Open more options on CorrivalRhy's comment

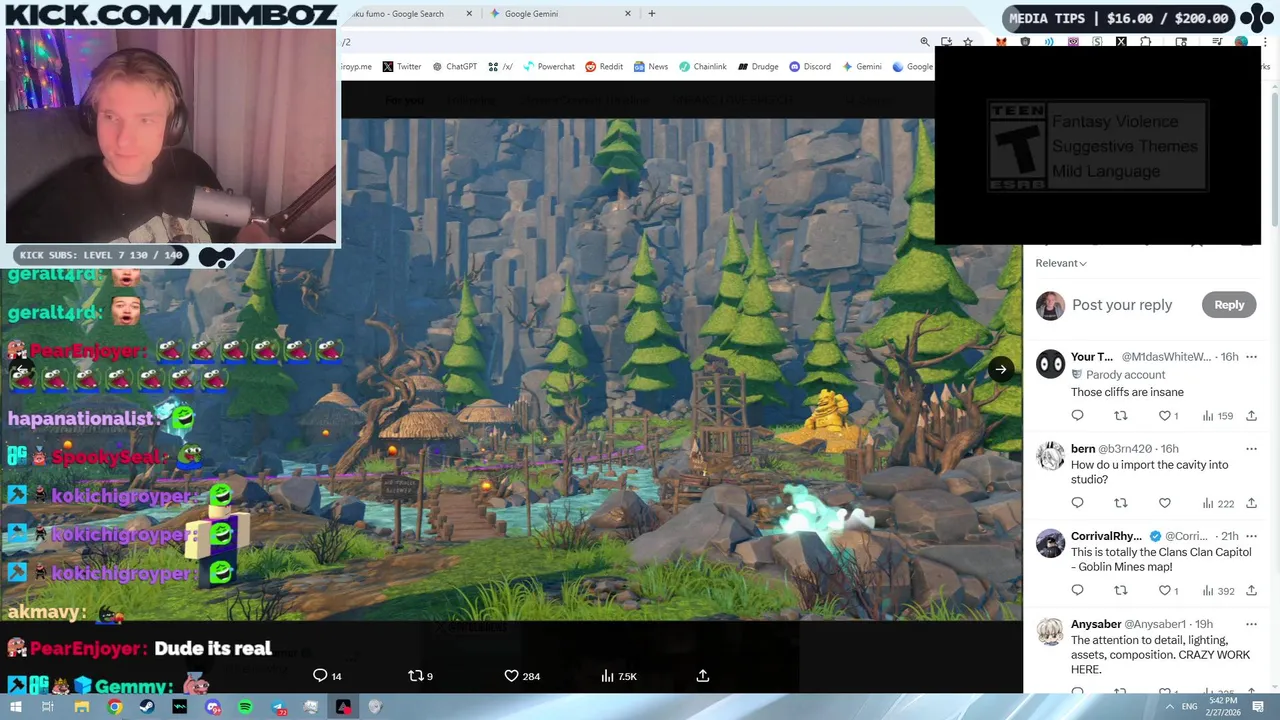click(x=1251, y=536)
